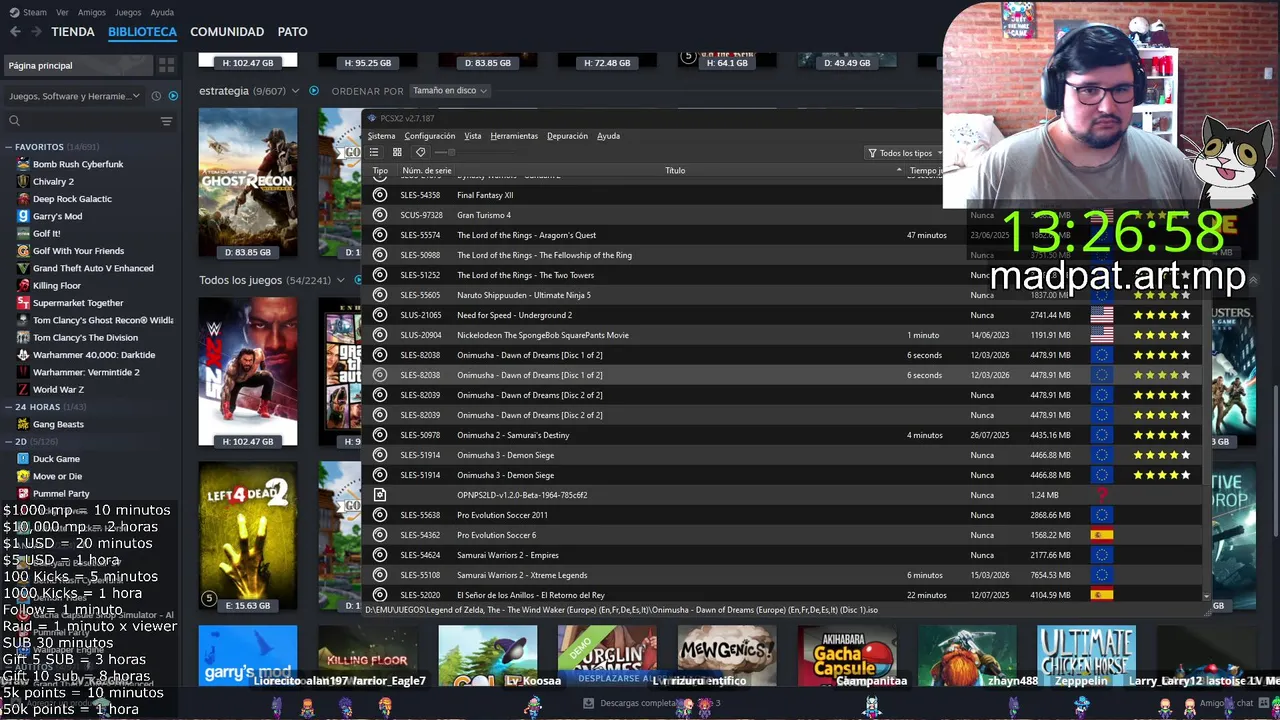This screenshot has width=1280, height=720.
Task: Click the disc icon of Pro Evolution Soccer 2011
Action: 380,515
